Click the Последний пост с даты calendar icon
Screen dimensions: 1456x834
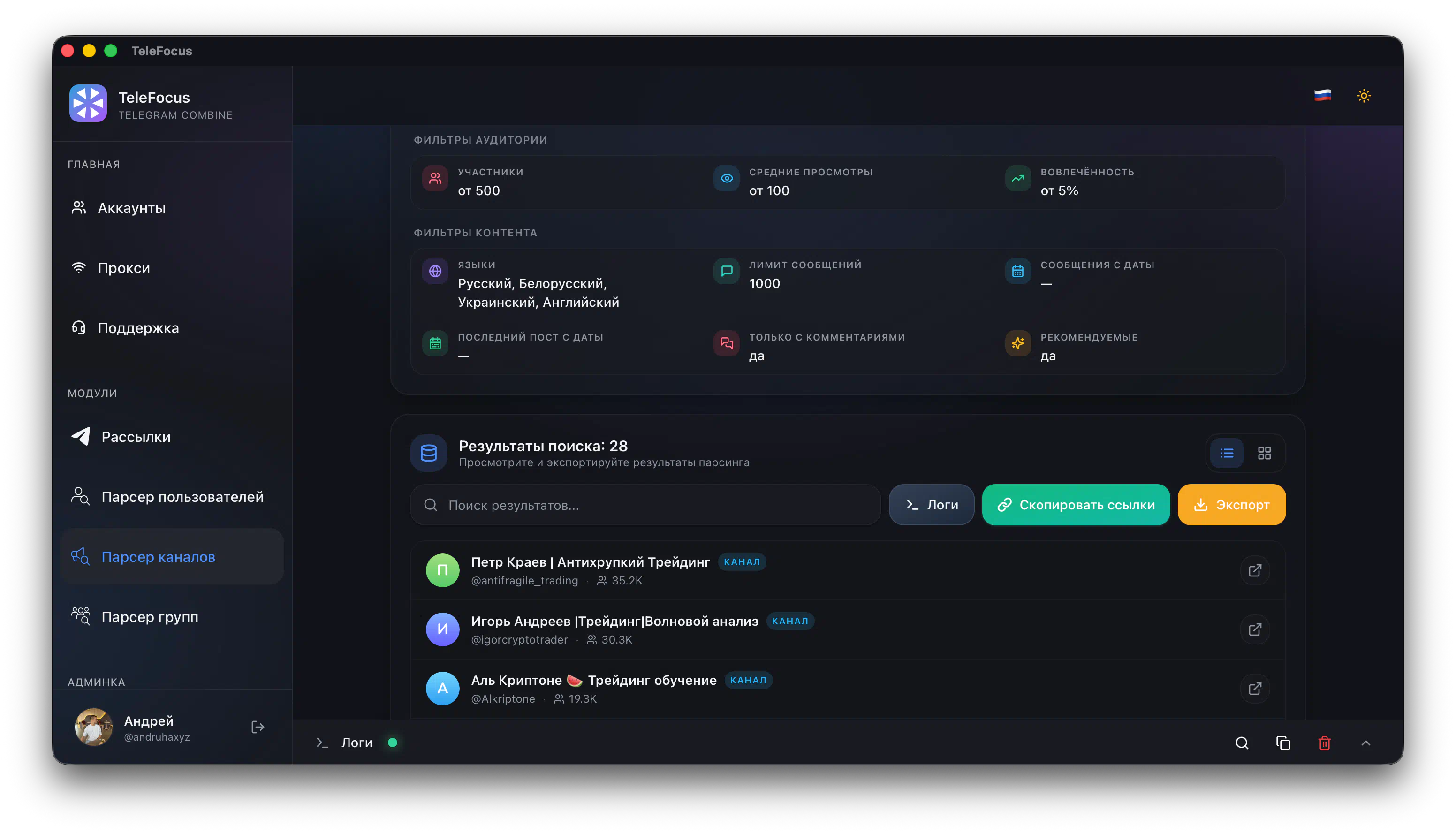pyautogui.click(x=435, y=344)
